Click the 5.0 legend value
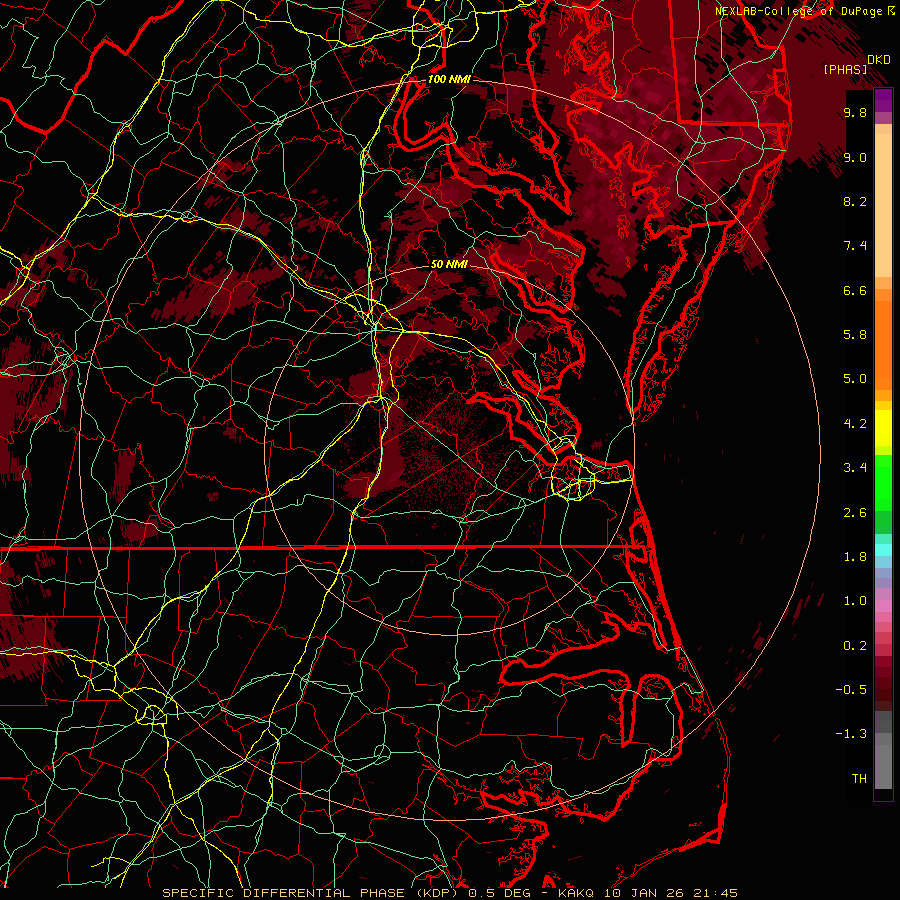 click(x=855, y=379)
